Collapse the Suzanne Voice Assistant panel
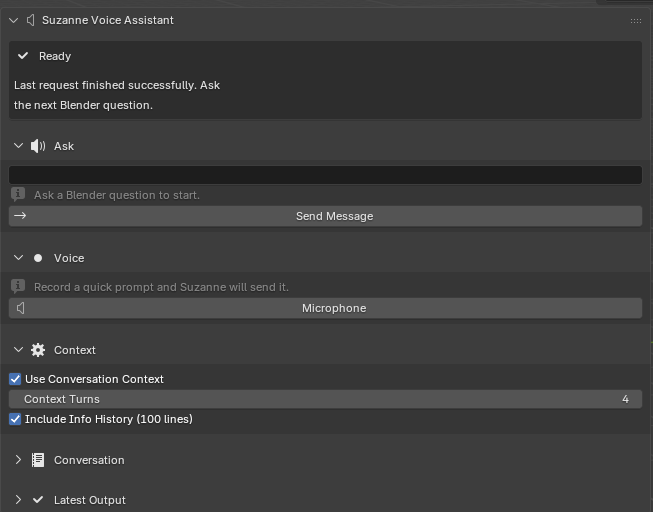The image size is (653, 512). [14, 20]
